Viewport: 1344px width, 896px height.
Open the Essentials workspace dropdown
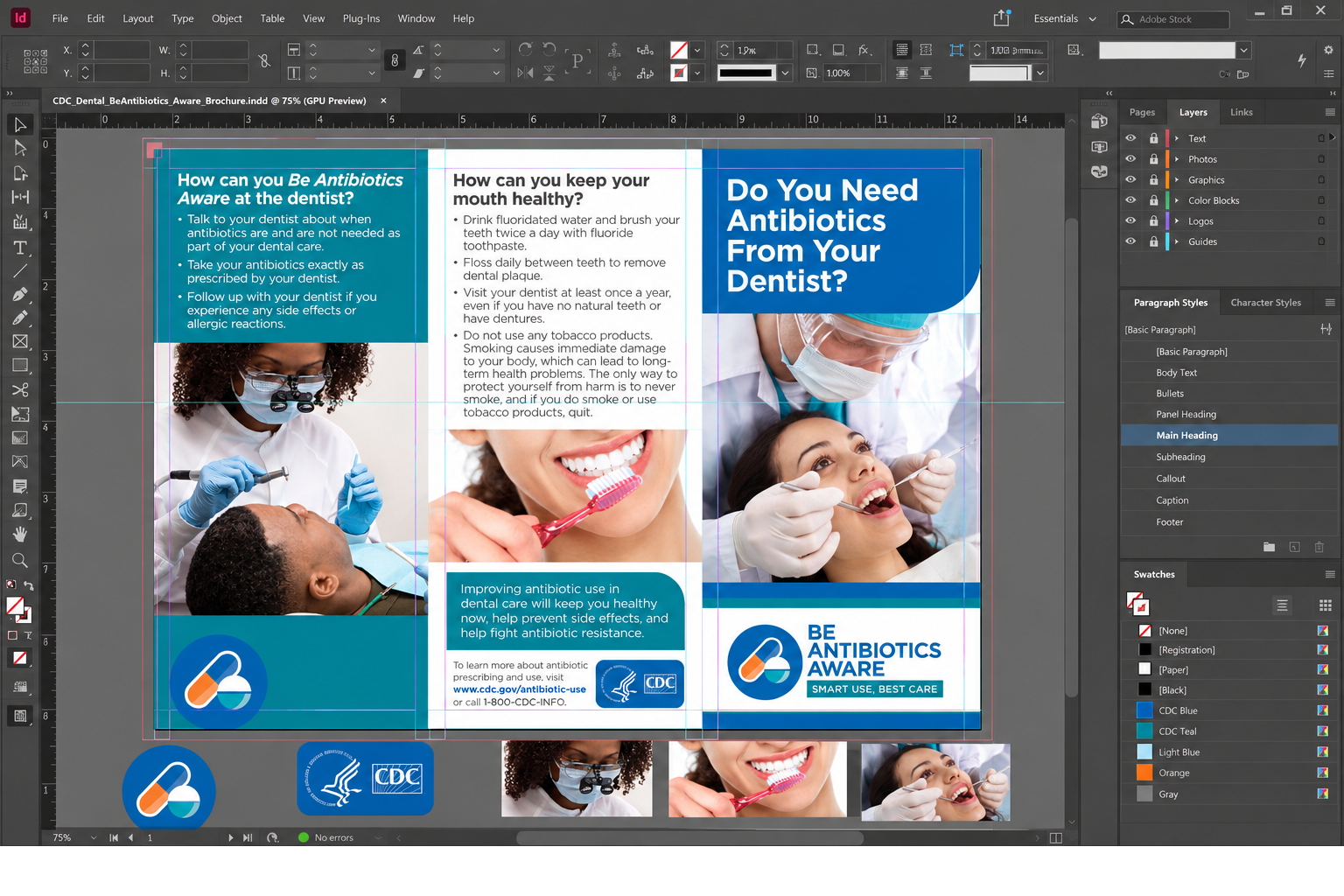(x=1065, y=18)
